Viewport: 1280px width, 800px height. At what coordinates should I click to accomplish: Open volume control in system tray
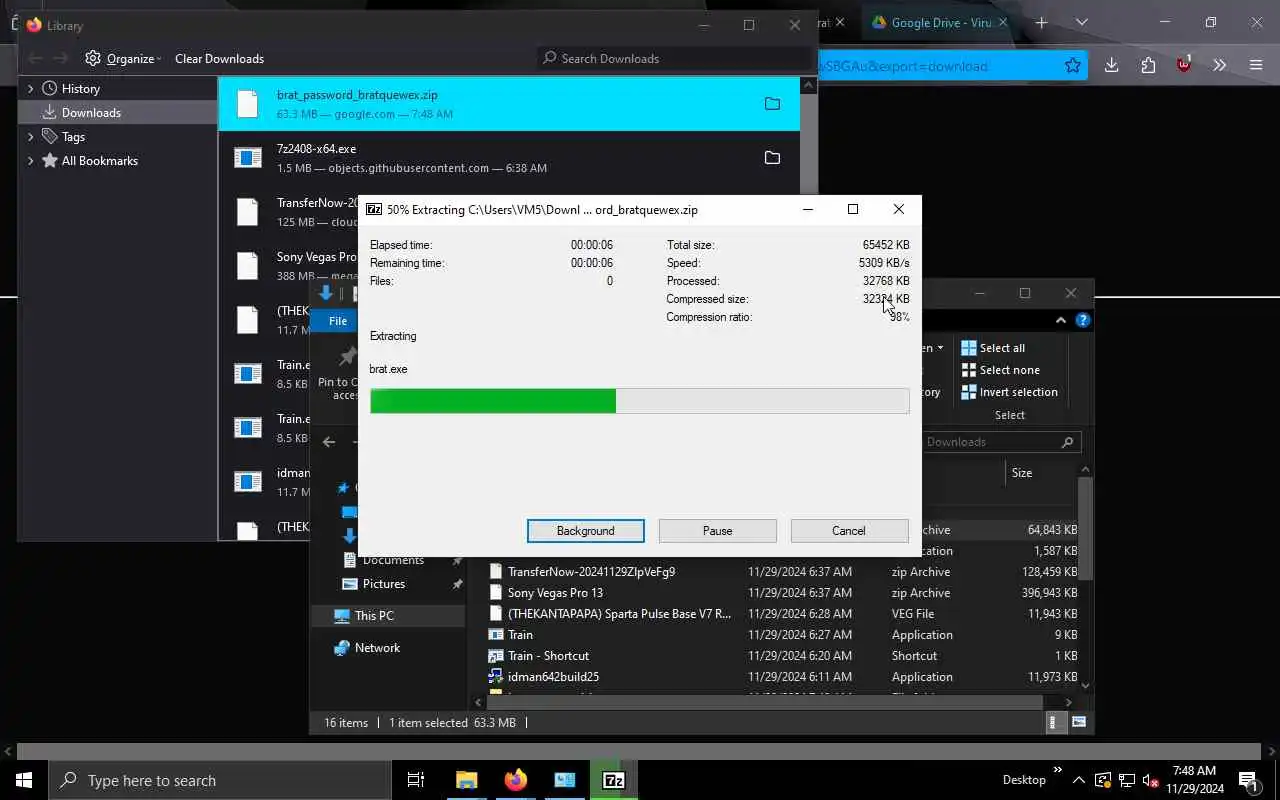[x=1151, y=780]
